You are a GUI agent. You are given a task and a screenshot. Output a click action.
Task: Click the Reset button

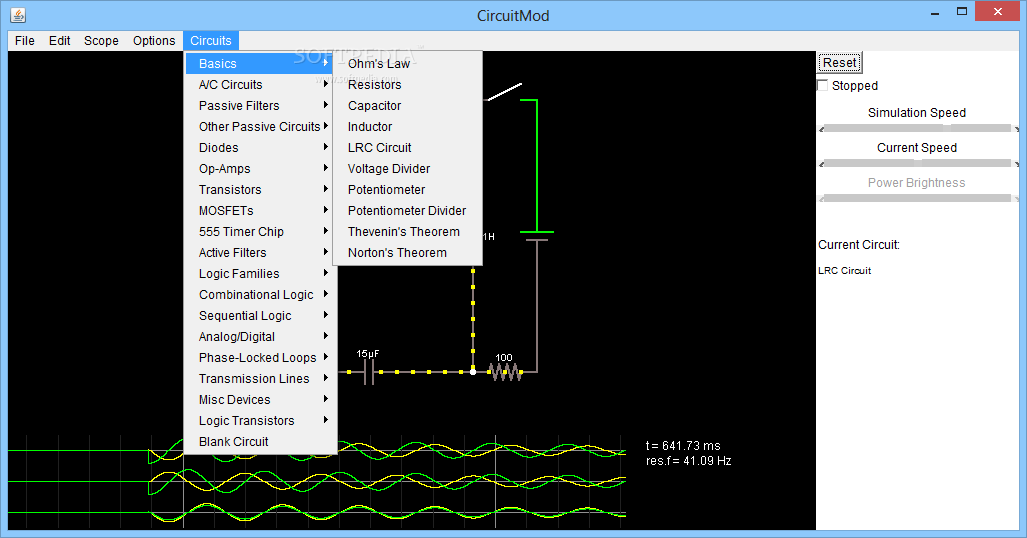pos(840,63)
